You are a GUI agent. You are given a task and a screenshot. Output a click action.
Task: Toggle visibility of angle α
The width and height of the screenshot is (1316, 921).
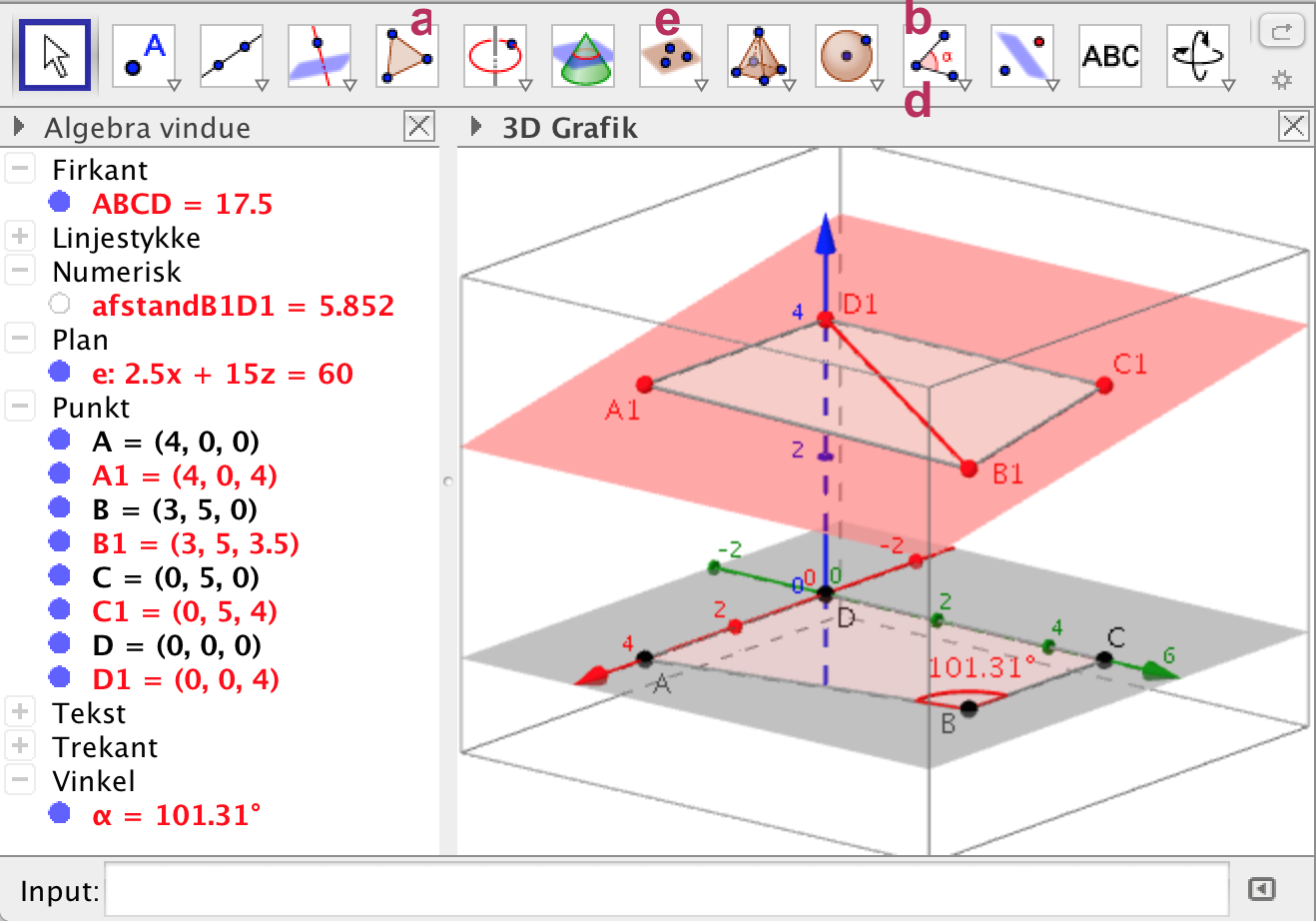(60, 813)
